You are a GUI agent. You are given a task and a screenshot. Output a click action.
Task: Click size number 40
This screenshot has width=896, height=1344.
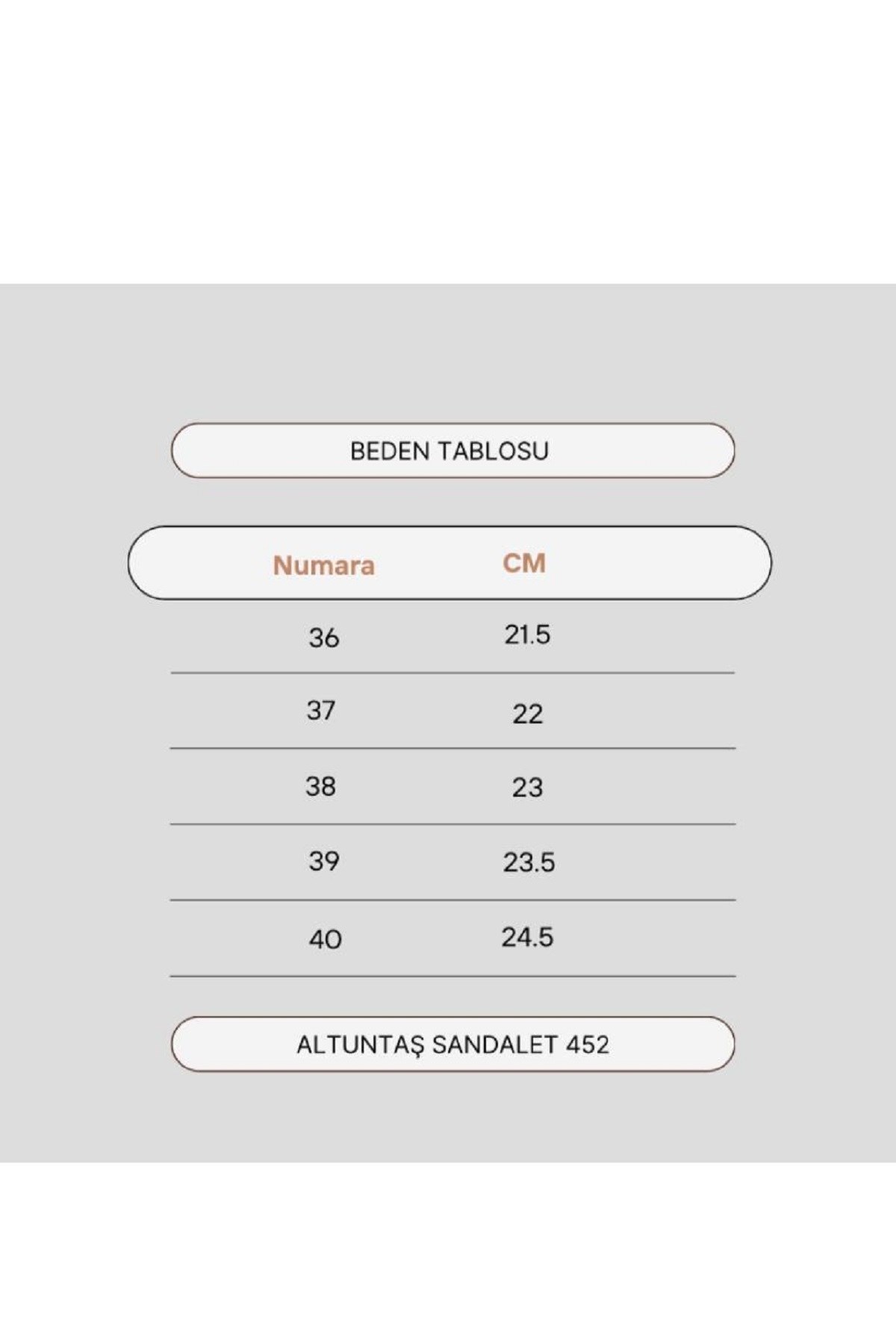tap(325, 939)
